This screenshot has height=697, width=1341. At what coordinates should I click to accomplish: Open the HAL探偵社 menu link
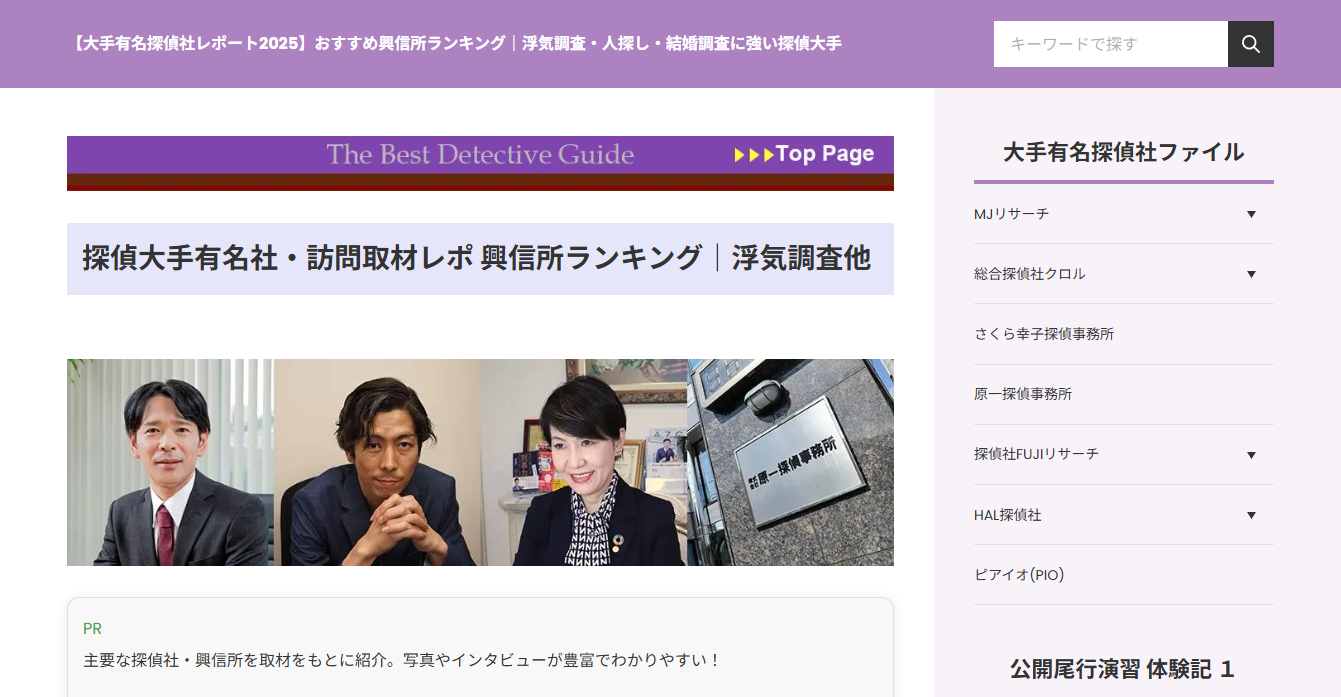(1008, 515)
